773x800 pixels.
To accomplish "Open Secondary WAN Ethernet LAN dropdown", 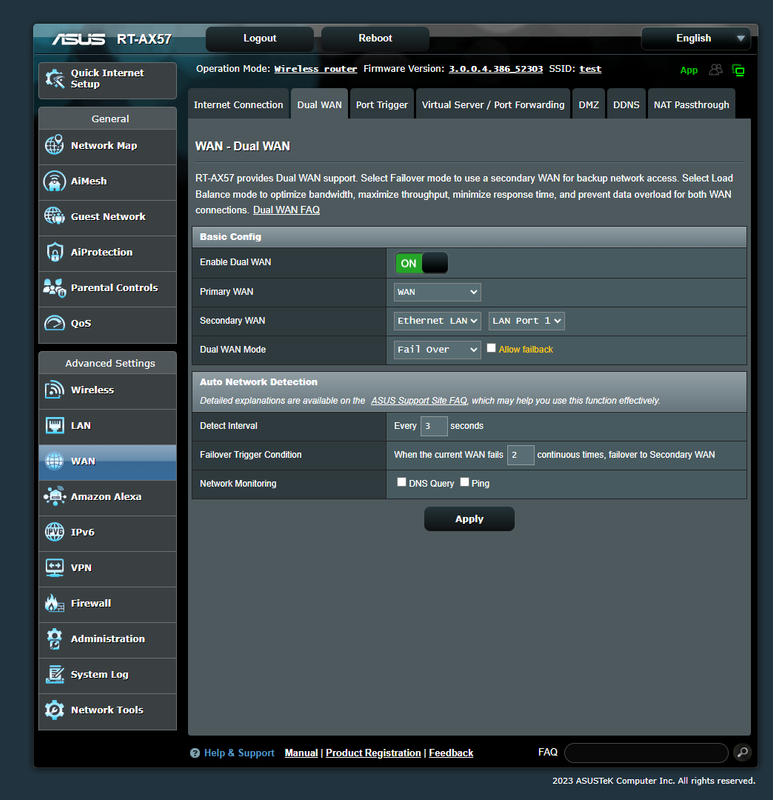I will (x=437, y=321).
